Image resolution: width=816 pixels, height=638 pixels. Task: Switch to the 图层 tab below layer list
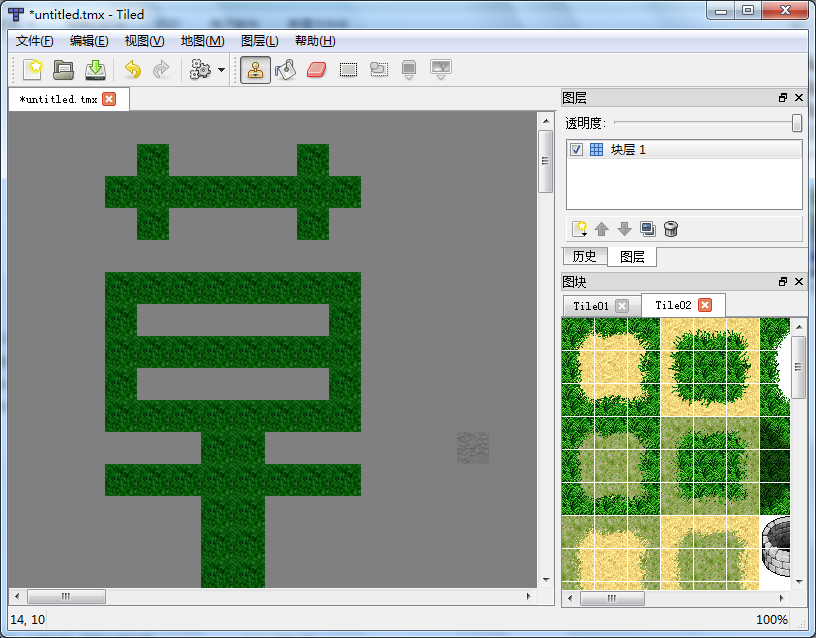(632, 257)
